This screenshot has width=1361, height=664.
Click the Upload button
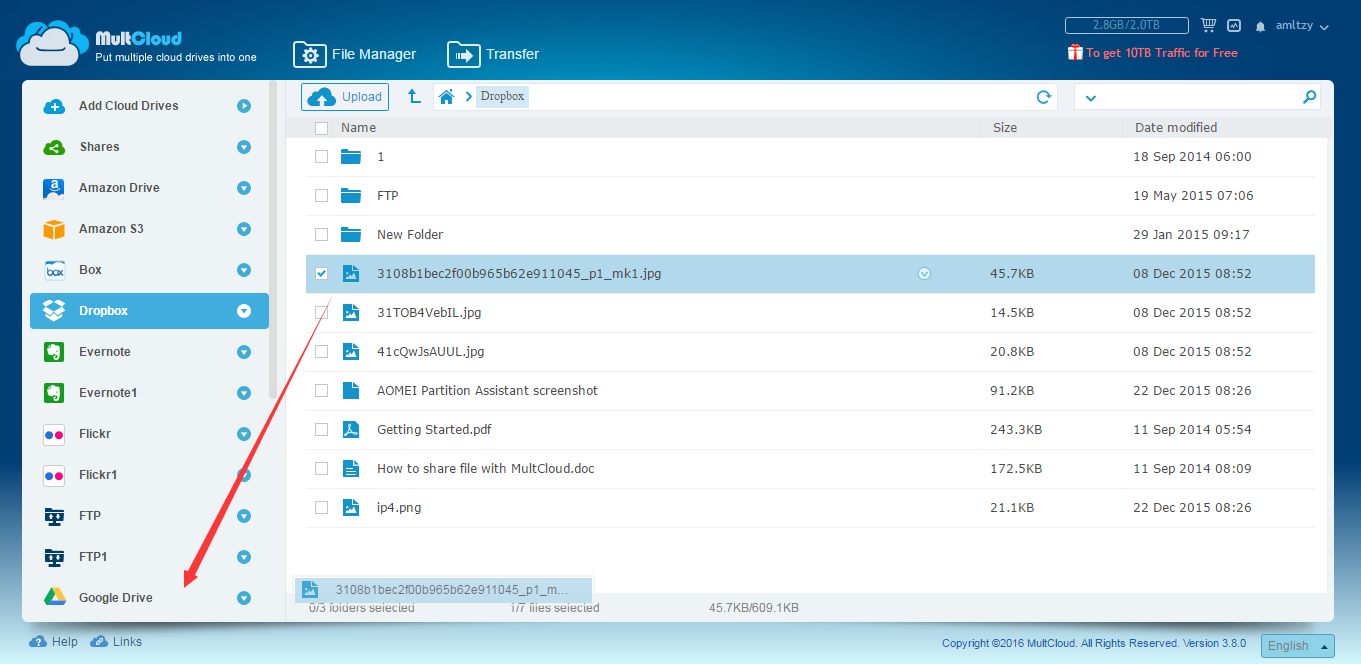click(345, 97)
